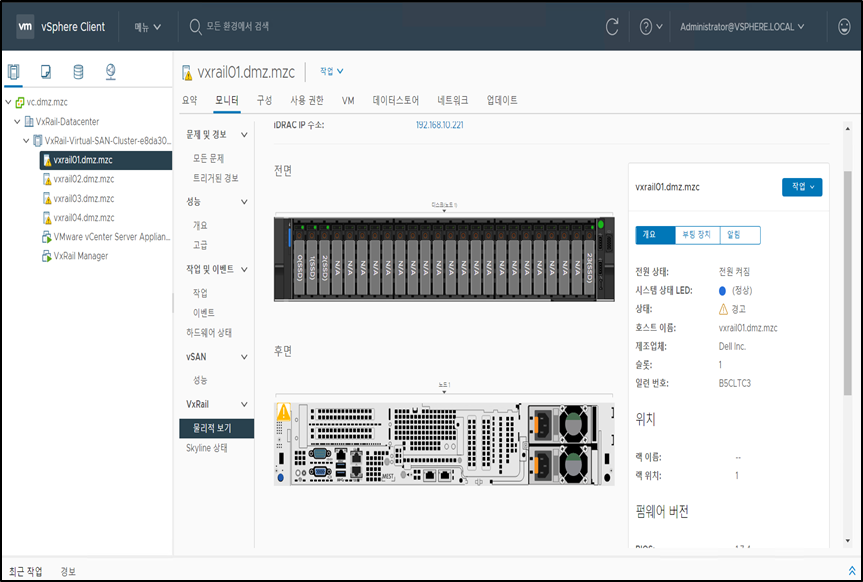Open the Networking inventory icon
The image size is (863, 582).
(x=111, y=72)
